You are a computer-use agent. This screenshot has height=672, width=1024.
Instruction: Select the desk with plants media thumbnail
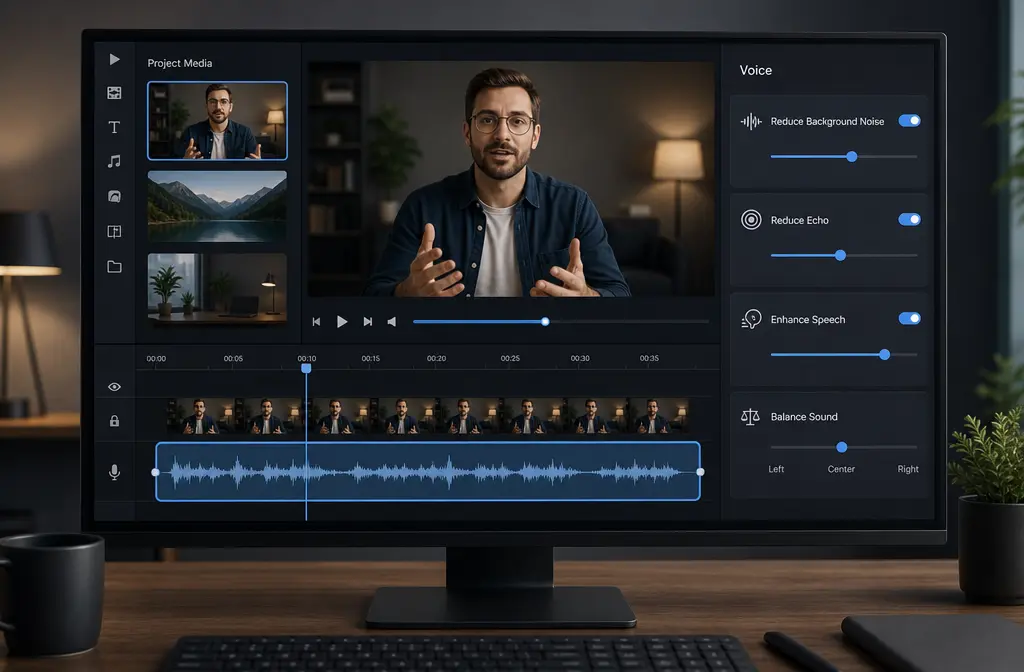(217, 288)
